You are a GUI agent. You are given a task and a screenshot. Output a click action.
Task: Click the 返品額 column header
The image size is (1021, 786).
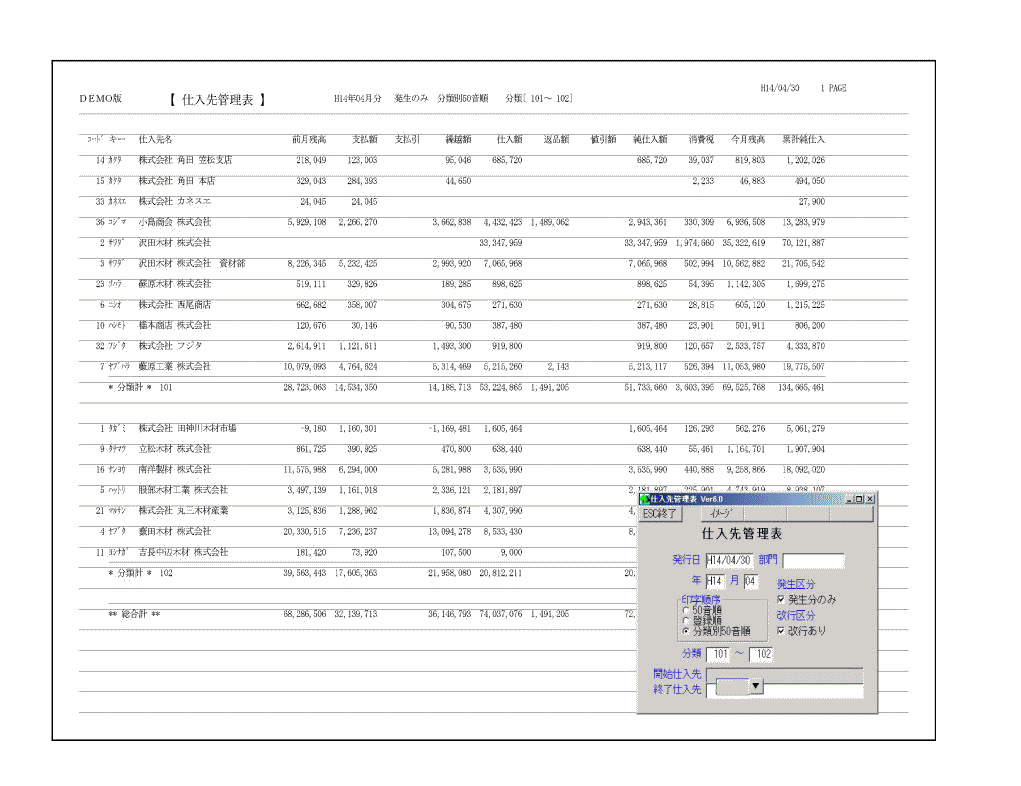point(556,139)
